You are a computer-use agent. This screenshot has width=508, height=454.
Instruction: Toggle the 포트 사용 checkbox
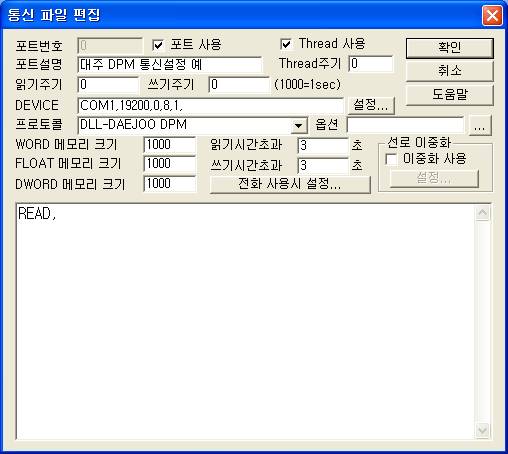click(158, 45)
